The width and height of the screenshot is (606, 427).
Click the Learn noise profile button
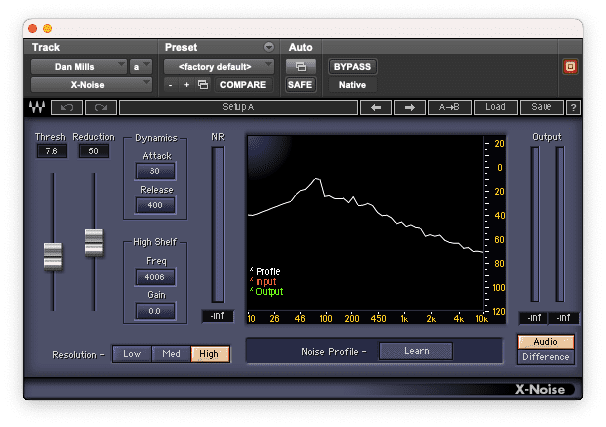pyautogui.click(x=415, y=351)
